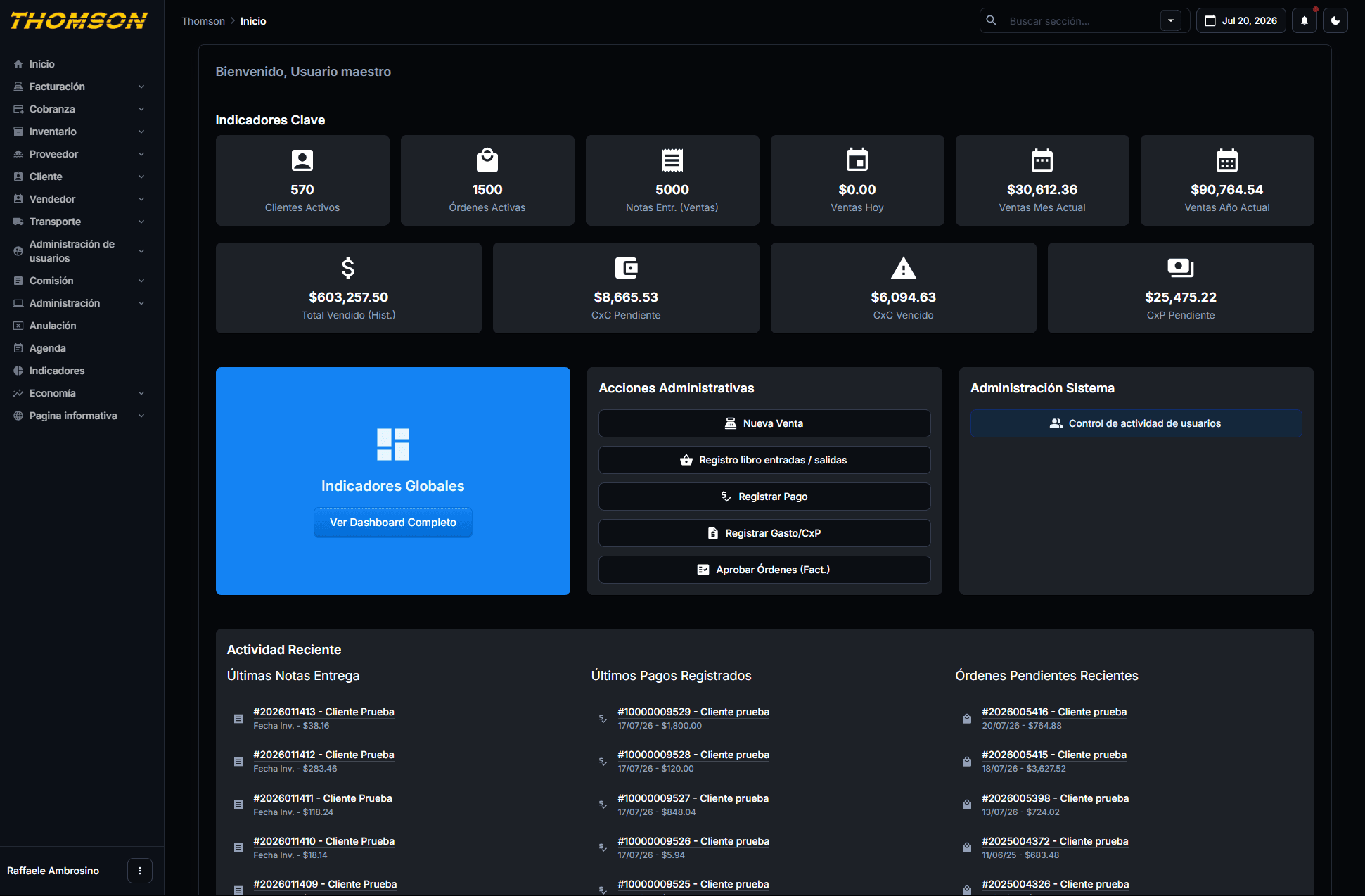Expand the Inventario sidebar section
Image resolution: width=1365 pixels, height=896 pixels.
click(x=82, y=132)
